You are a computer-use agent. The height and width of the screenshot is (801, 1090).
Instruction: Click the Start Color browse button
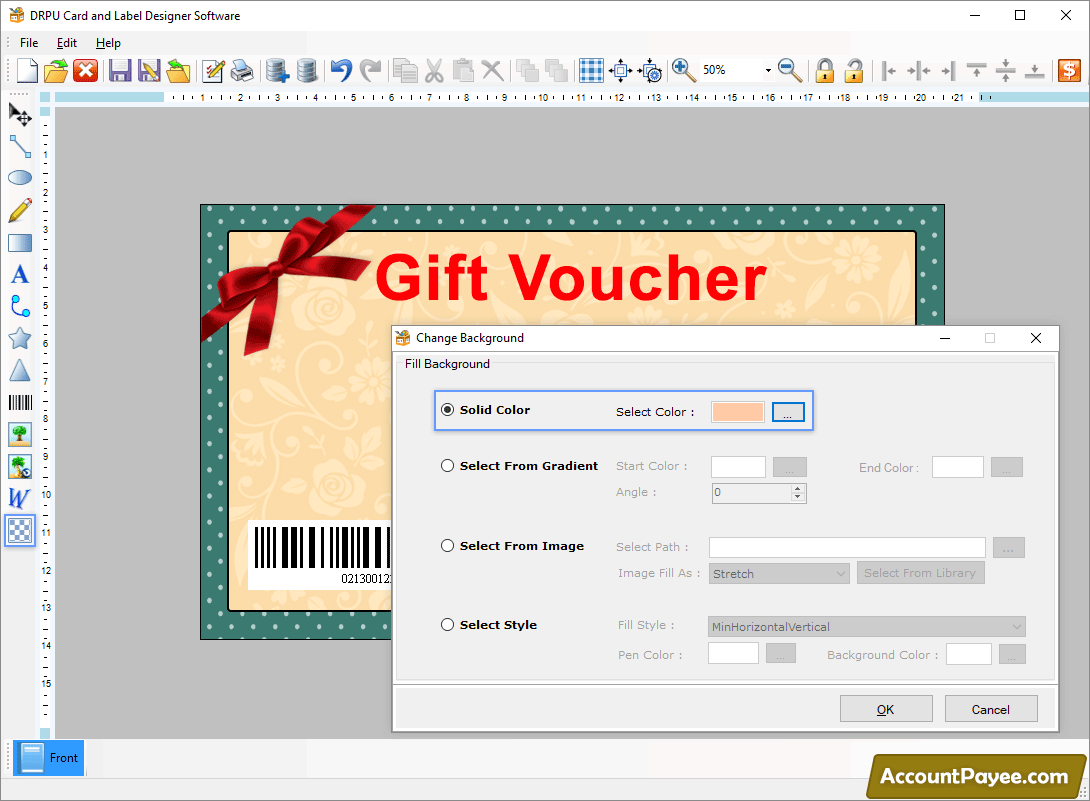click(x=790, y=467)
